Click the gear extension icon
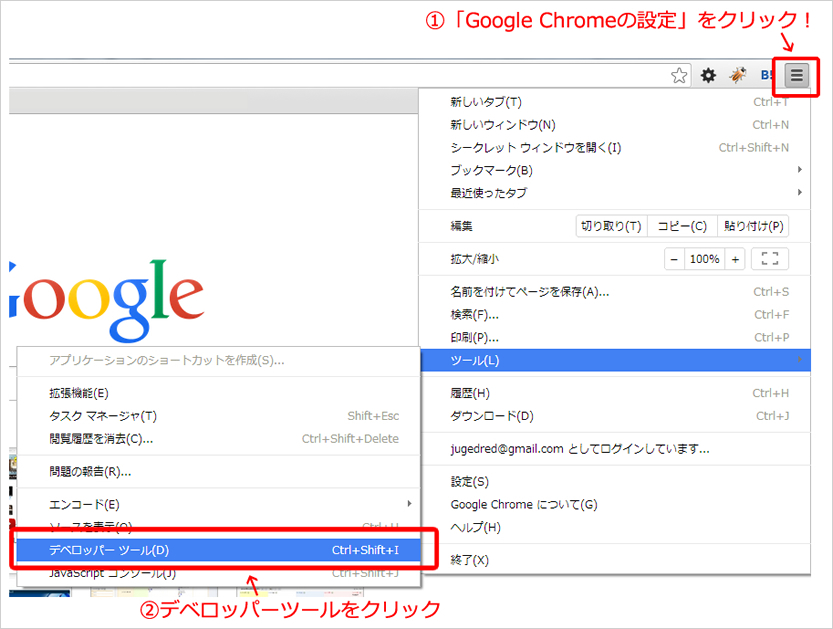The height and width of the screenshot is (629, 833). [708, 75]
